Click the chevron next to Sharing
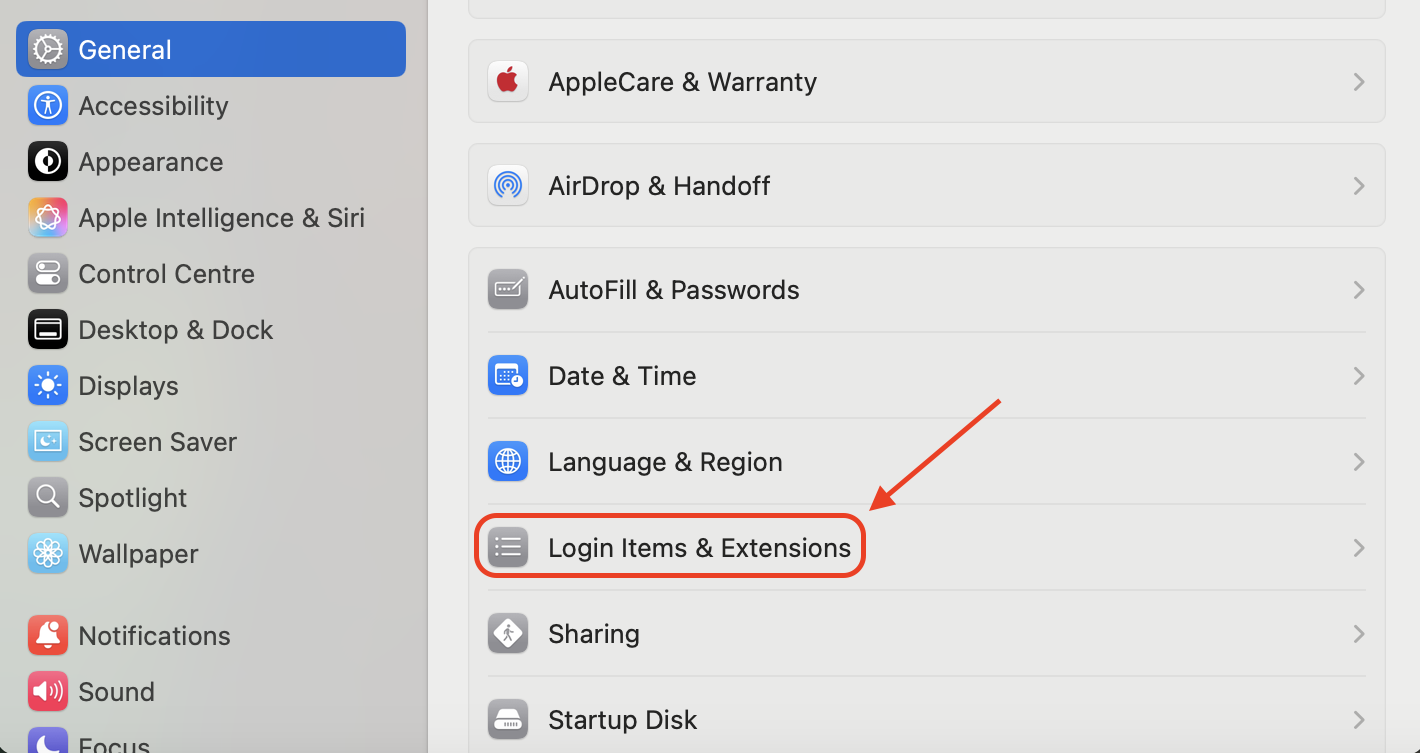1420x753 pixels. (1358, 633)
